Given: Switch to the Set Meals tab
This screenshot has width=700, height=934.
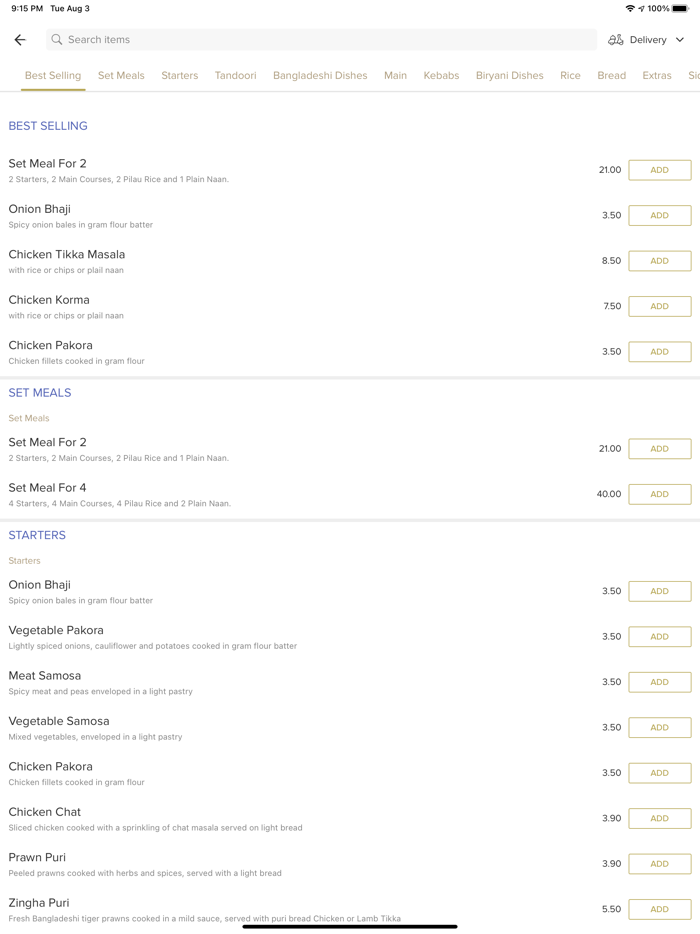Looking at the screenshot, I should 121,76.
